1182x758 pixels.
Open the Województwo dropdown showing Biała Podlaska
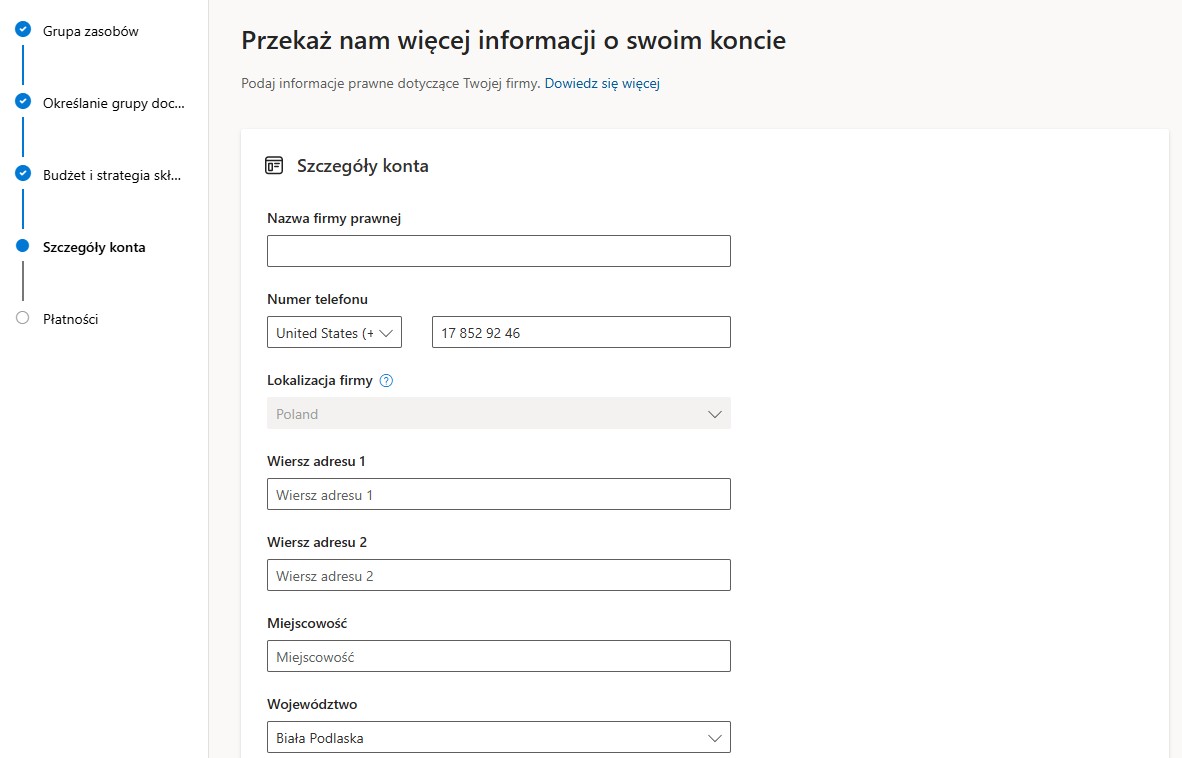(x=498, y=738)
